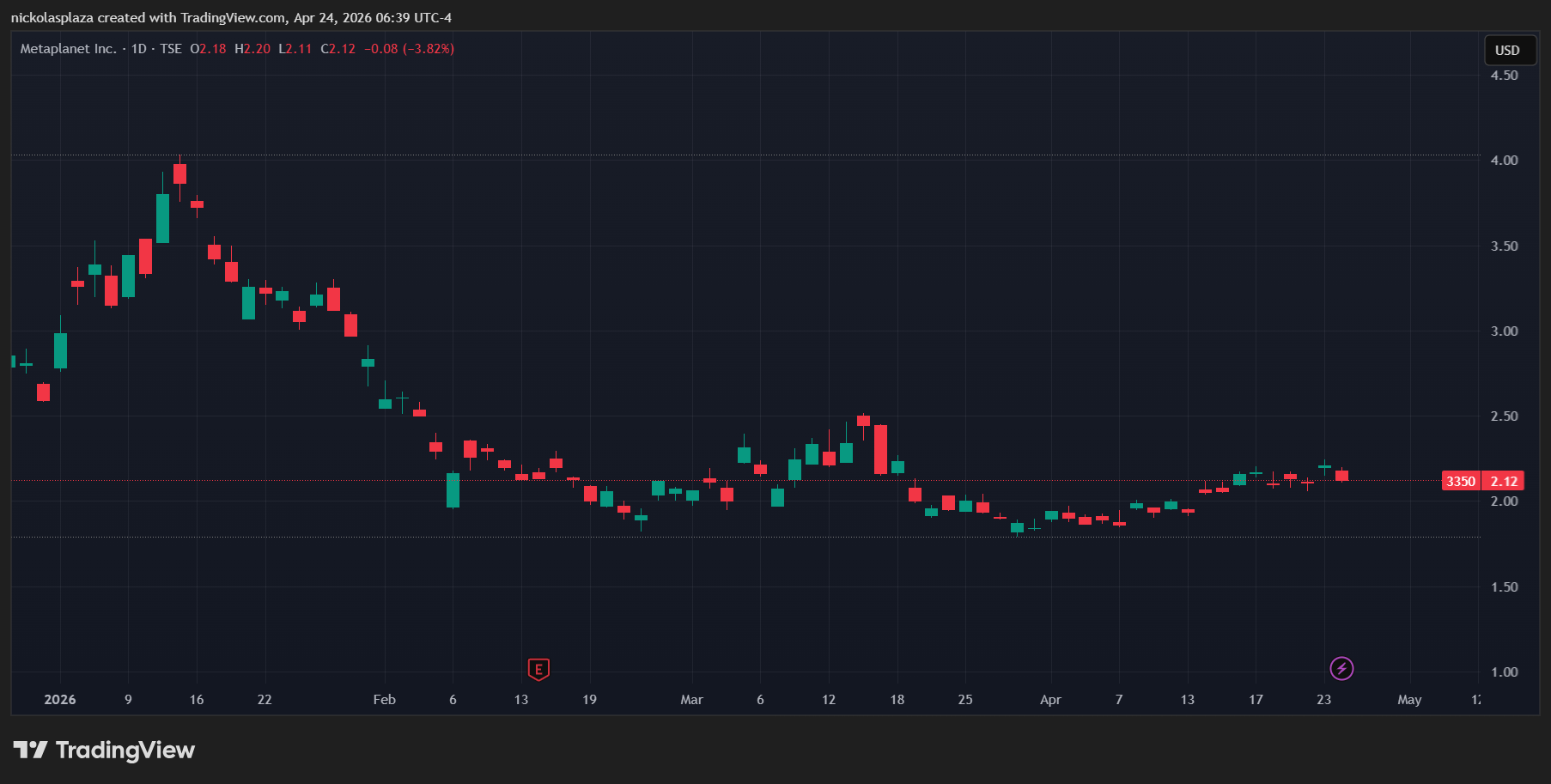
Task: Click the '2026' year label on time axis
Action: click(60, 700)
